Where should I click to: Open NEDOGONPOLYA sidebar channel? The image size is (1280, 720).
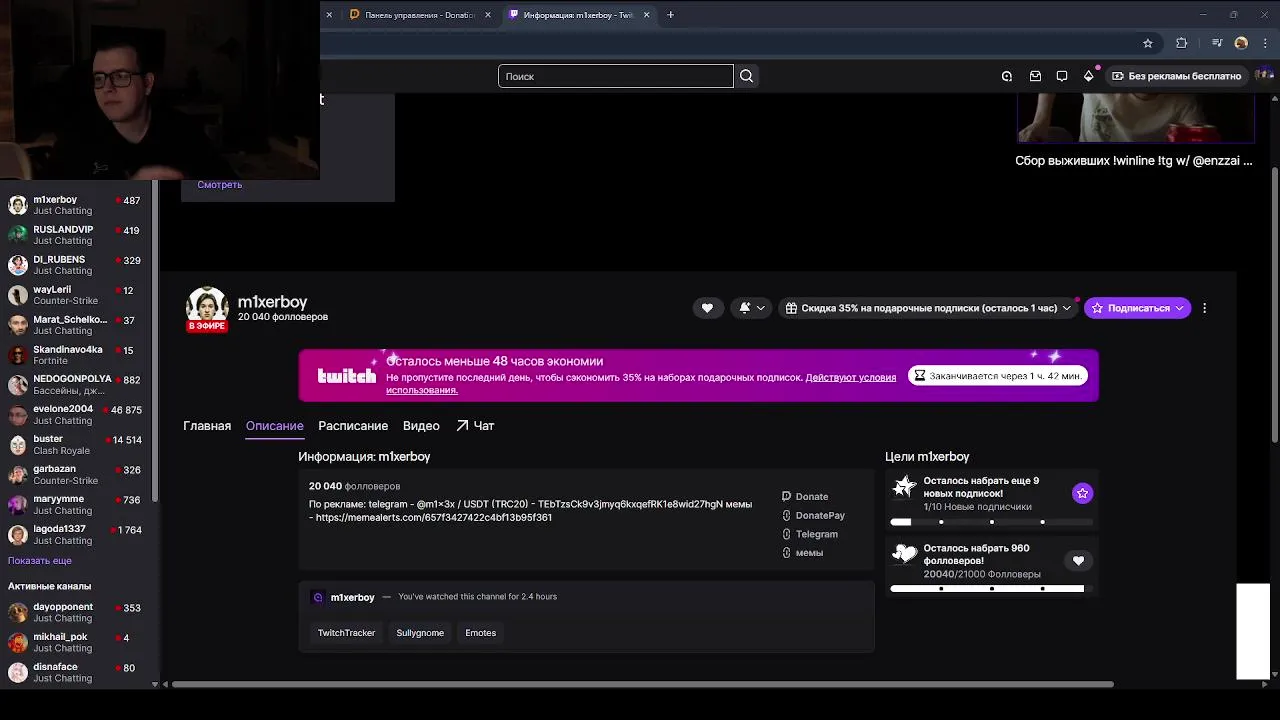pyautogui.click(x=76, y=385)
